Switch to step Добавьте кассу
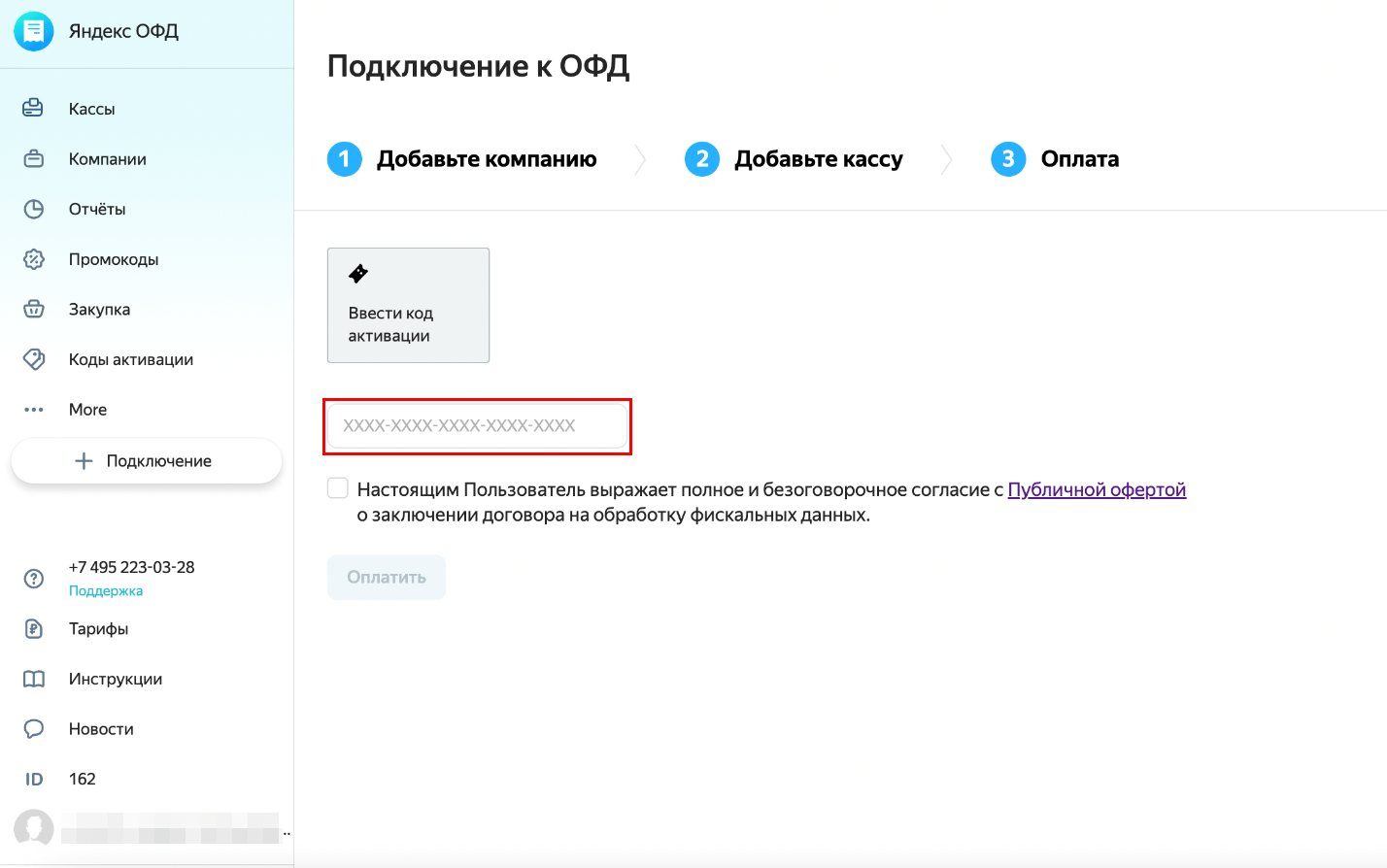Screen dimensions: 1387x868 (795, 159)
